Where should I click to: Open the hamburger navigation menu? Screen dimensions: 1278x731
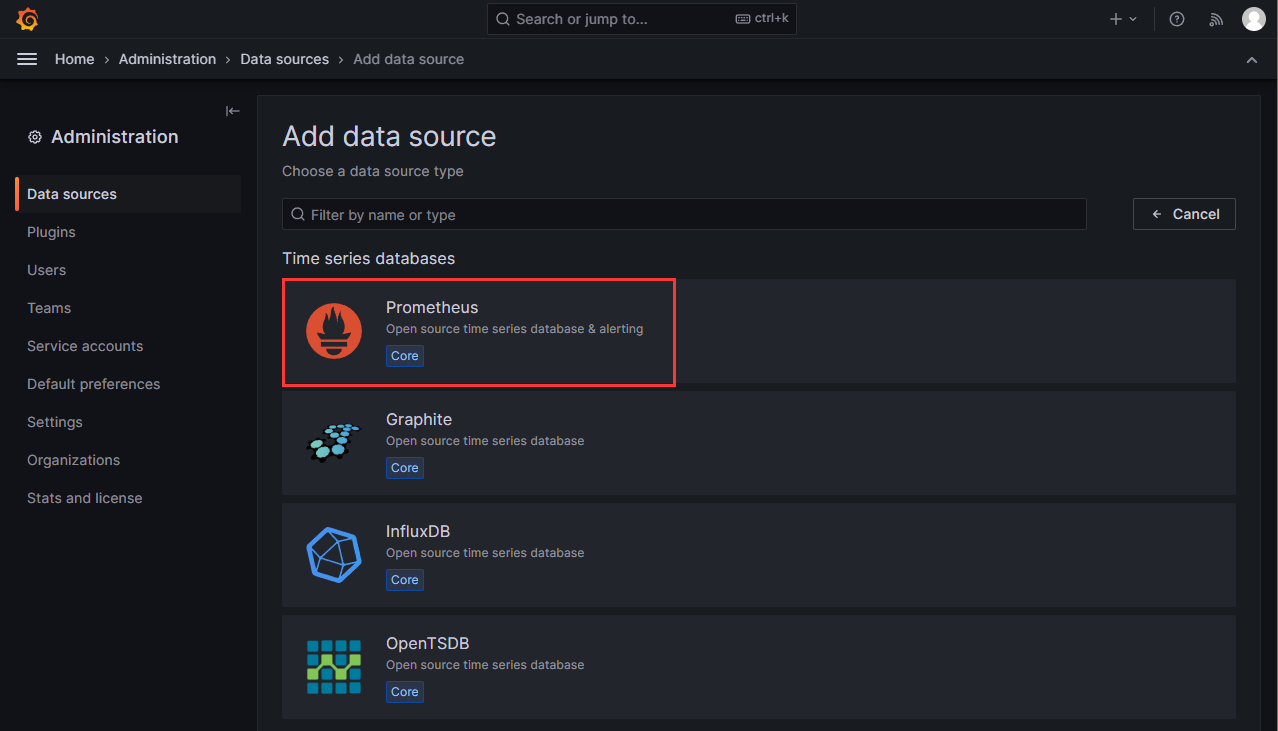tap(27, 59)
